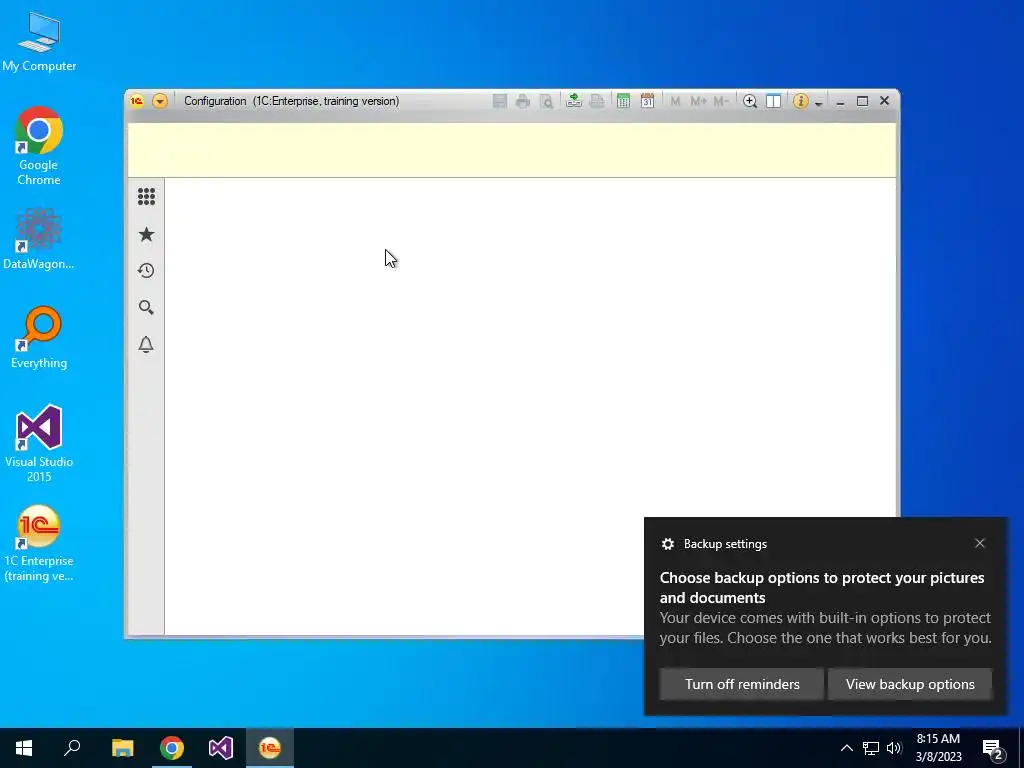Open History clock icon in sidebar
This screenshot has width=1024, height=768.
click(x=146, y=270)
